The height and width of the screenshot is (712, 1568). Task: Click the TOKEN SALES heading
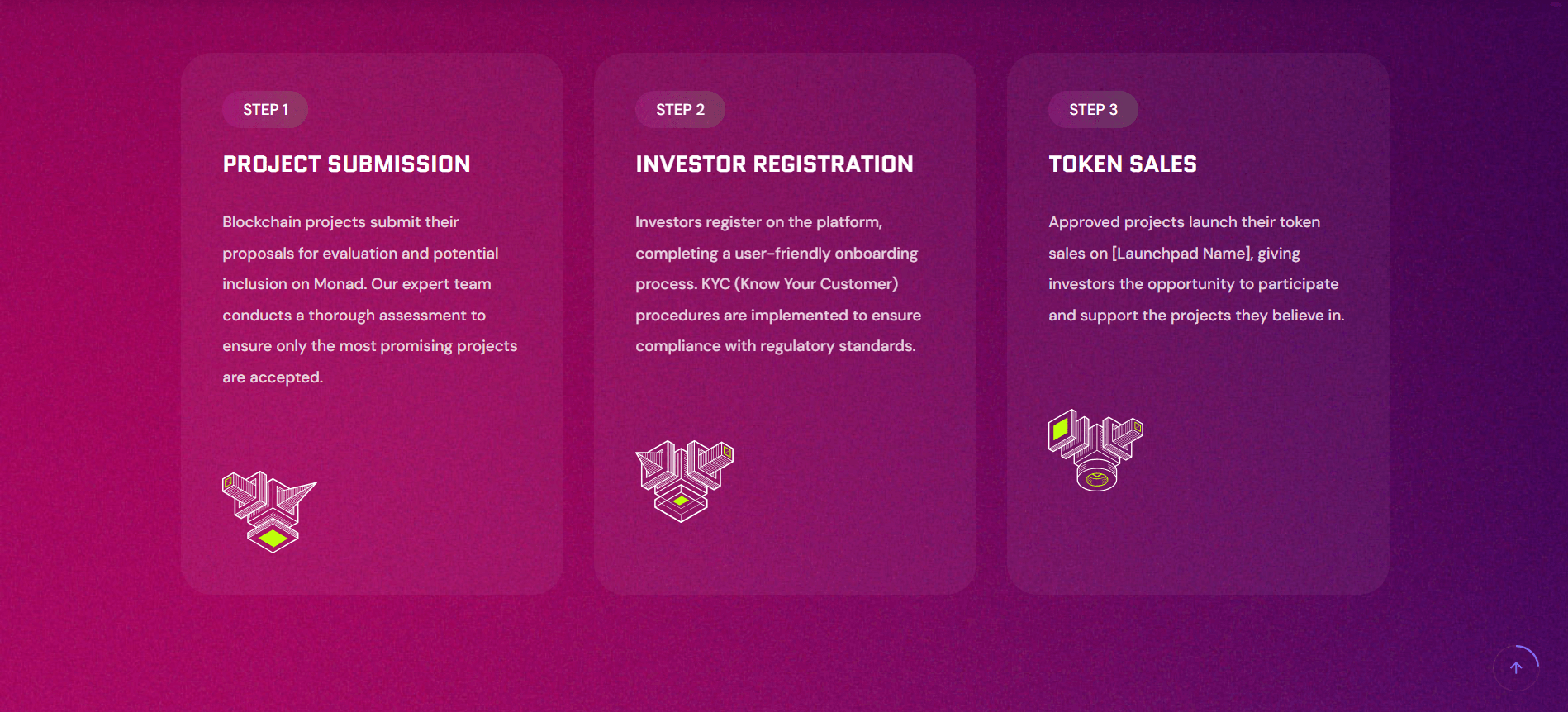click(x=1122, y=164)
